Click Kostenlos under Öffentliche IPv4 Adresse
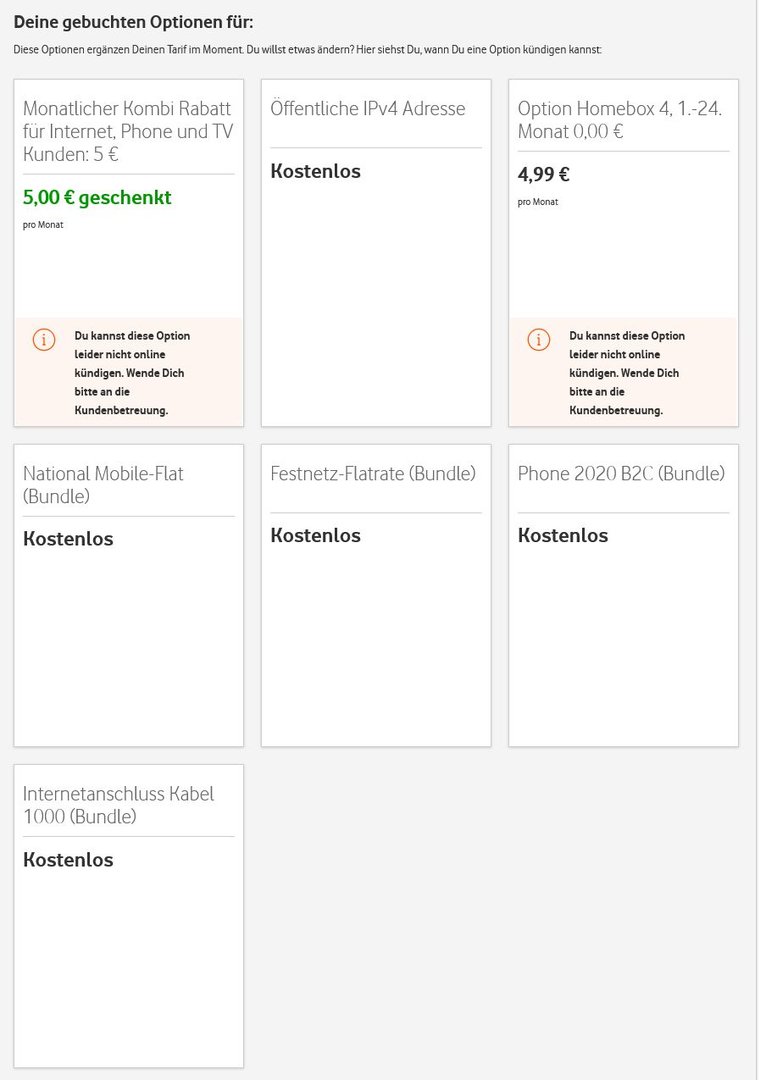766x1080 pixels. click(x=315, y=171)
